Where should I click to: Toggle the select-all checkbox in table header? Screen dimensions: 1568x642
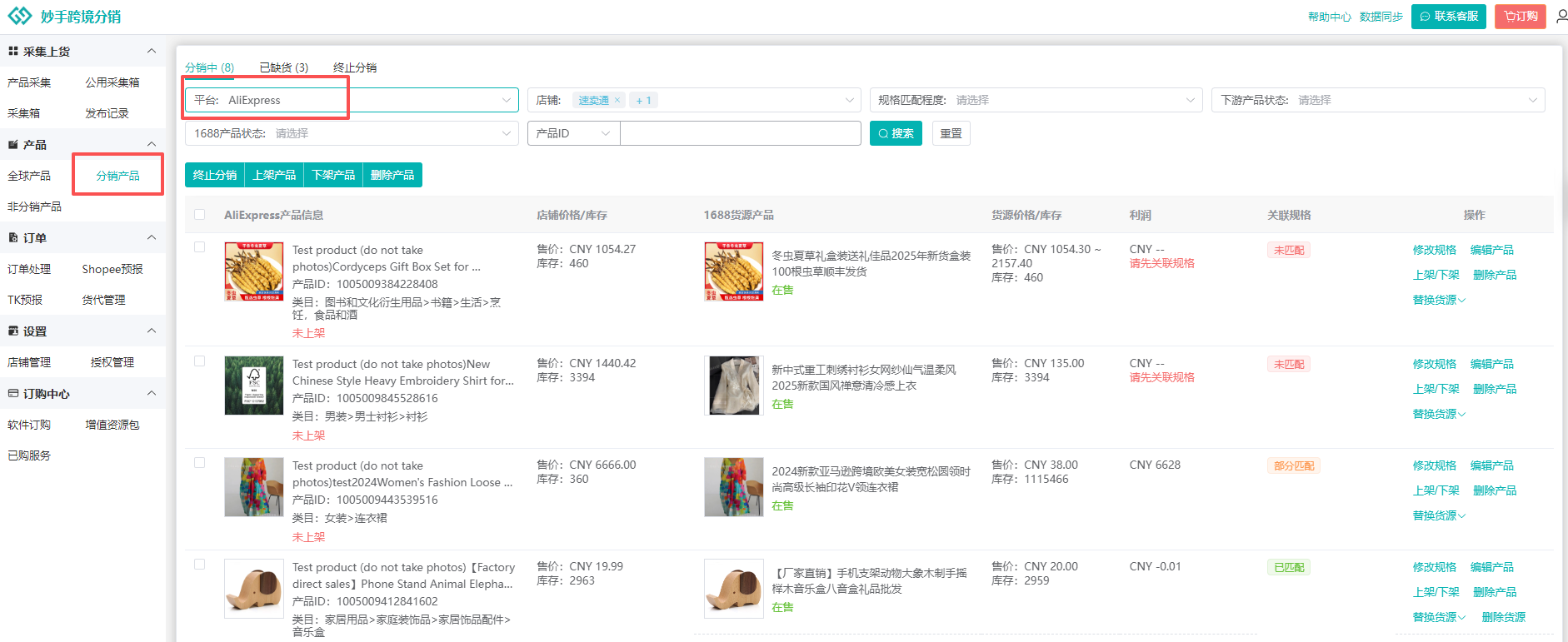[200, 215]
